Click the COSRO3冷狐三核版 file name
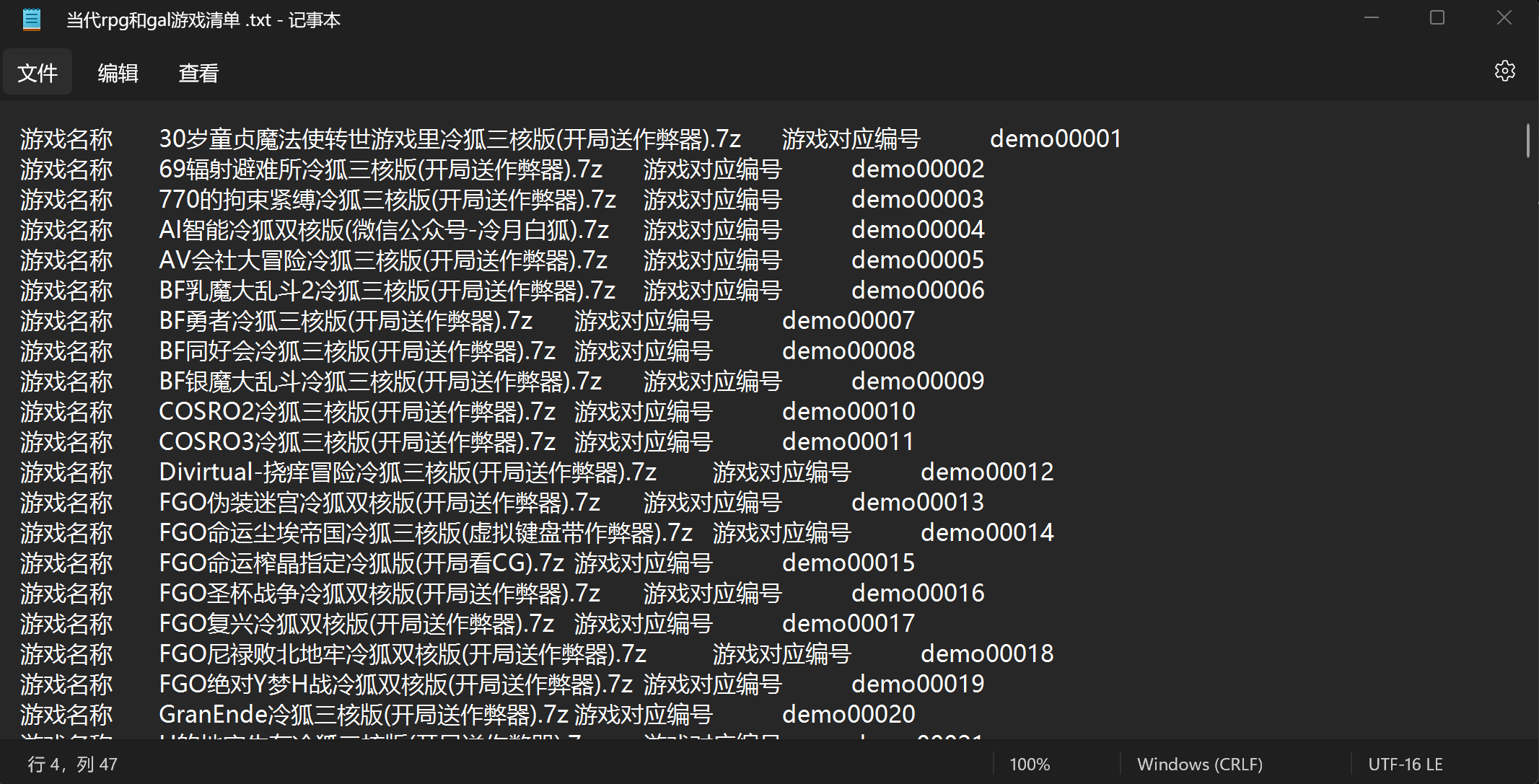 (357, 441)
